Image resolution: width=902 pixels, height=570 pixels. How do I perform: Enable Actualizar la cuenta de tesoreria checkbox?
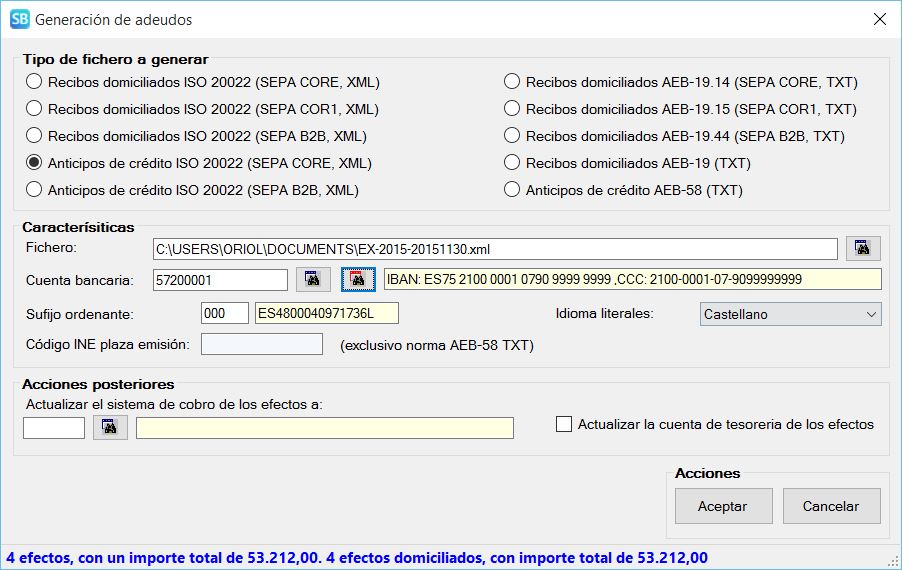pyautogui.click(x=564, y=424)
